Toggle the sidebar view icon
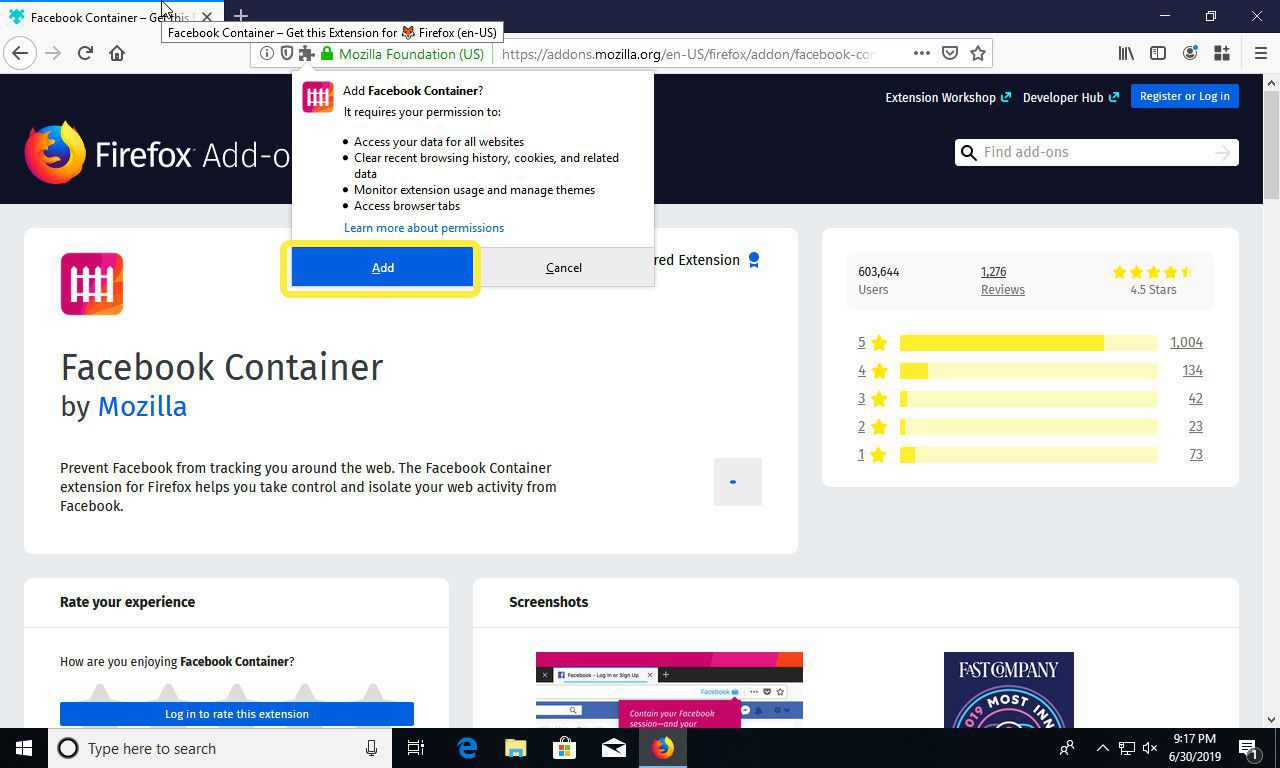Screen dimensions: 1280x768 pyautogui.click(x=1158, y=53)
